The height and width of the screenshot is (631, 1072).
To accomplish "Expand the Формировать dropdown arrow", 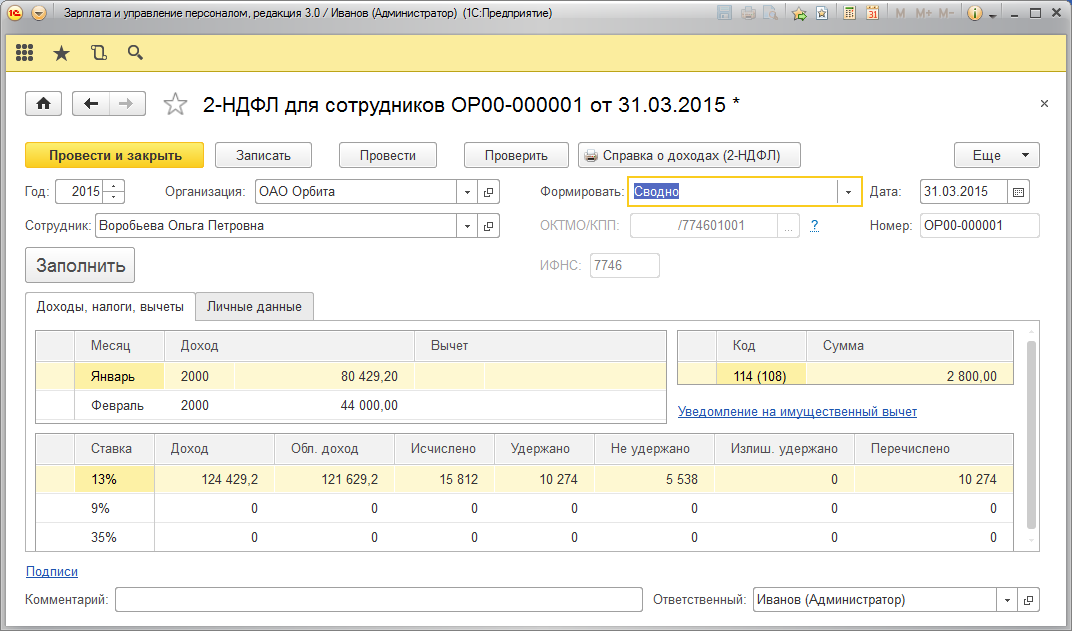I will coord(849,192).
